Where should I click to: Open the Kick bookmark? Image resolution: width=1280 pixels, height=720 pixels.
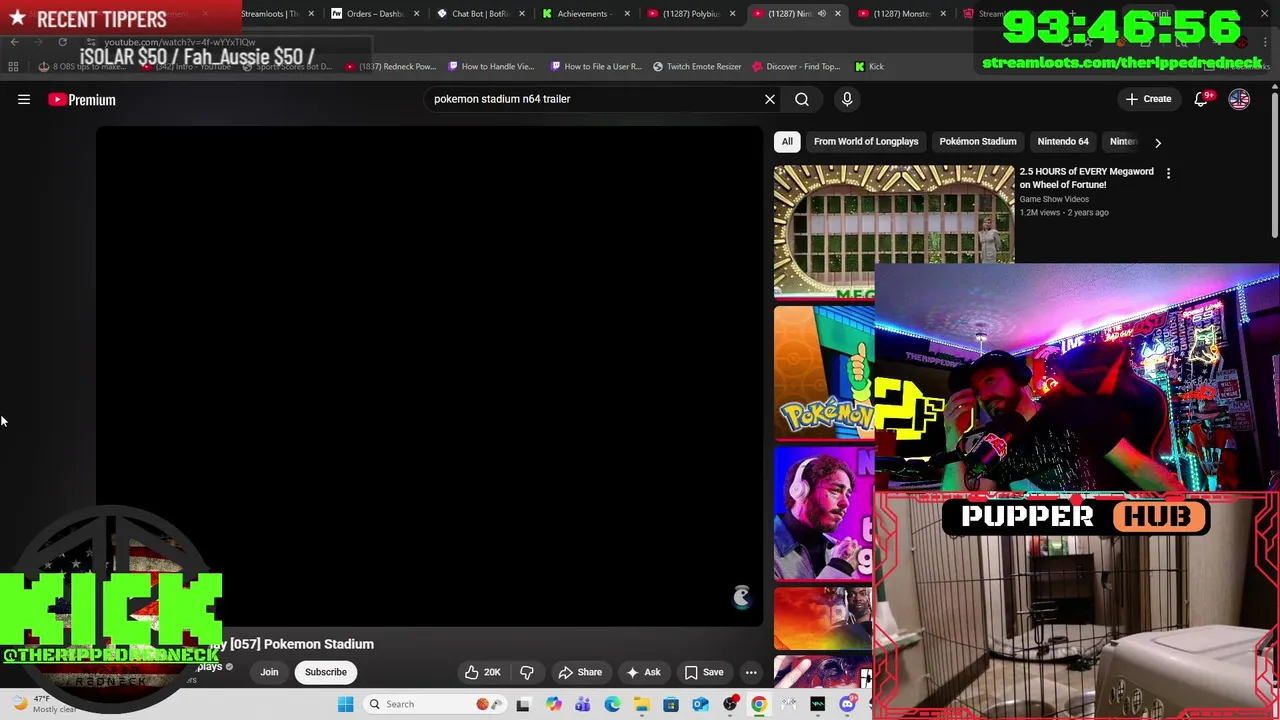tap(869, 66)
